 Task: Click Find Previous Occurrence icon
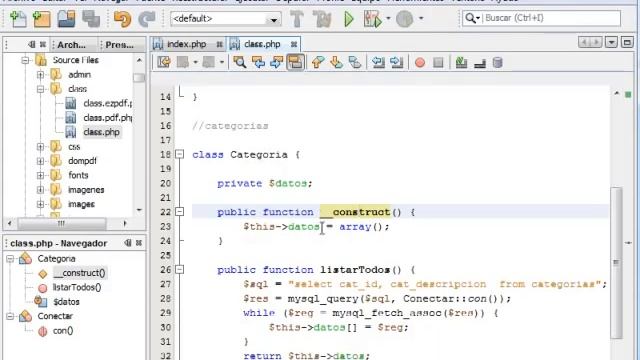[x=258, y=62]
